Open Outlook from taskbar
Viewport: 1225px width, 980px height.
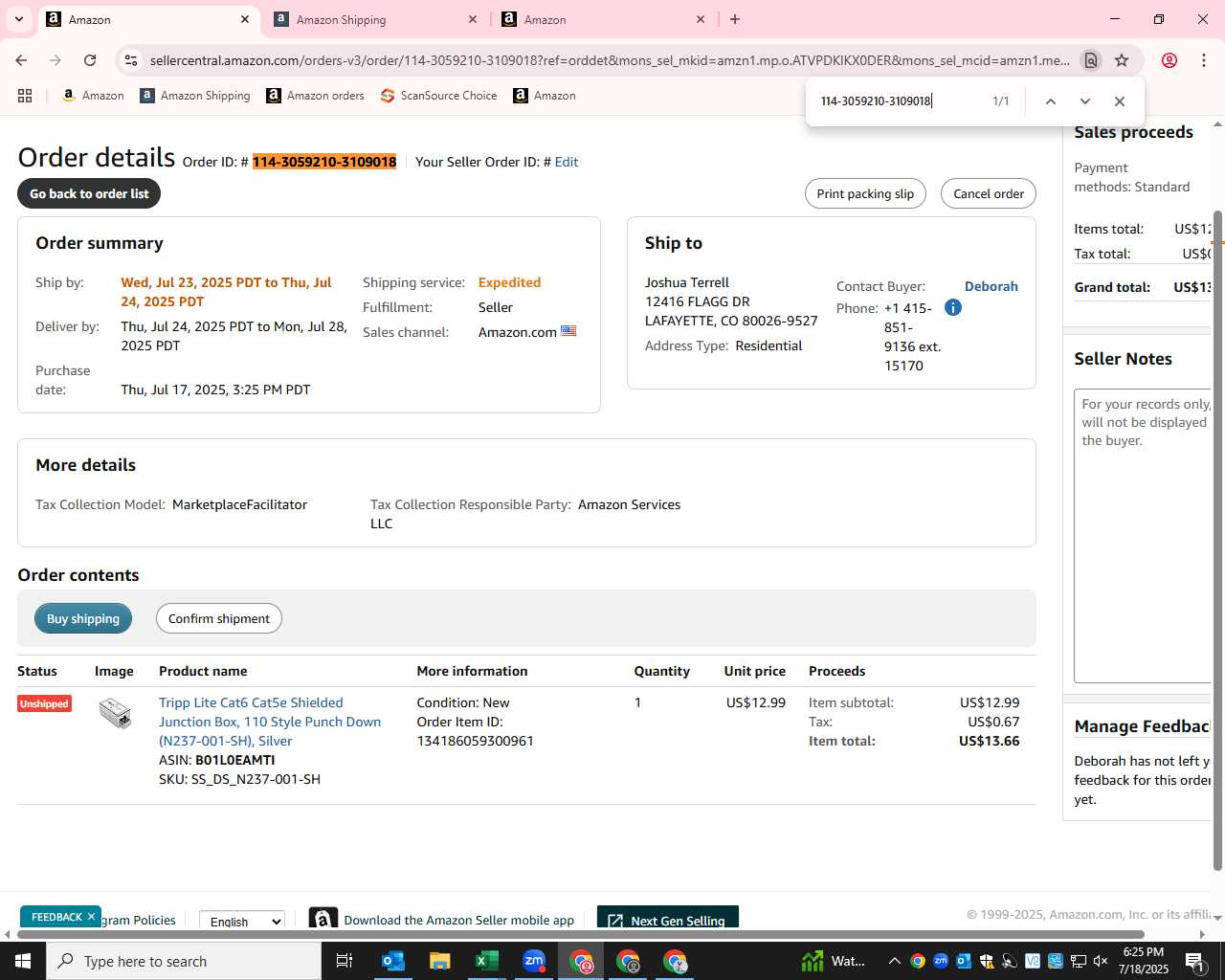[393, 961]
